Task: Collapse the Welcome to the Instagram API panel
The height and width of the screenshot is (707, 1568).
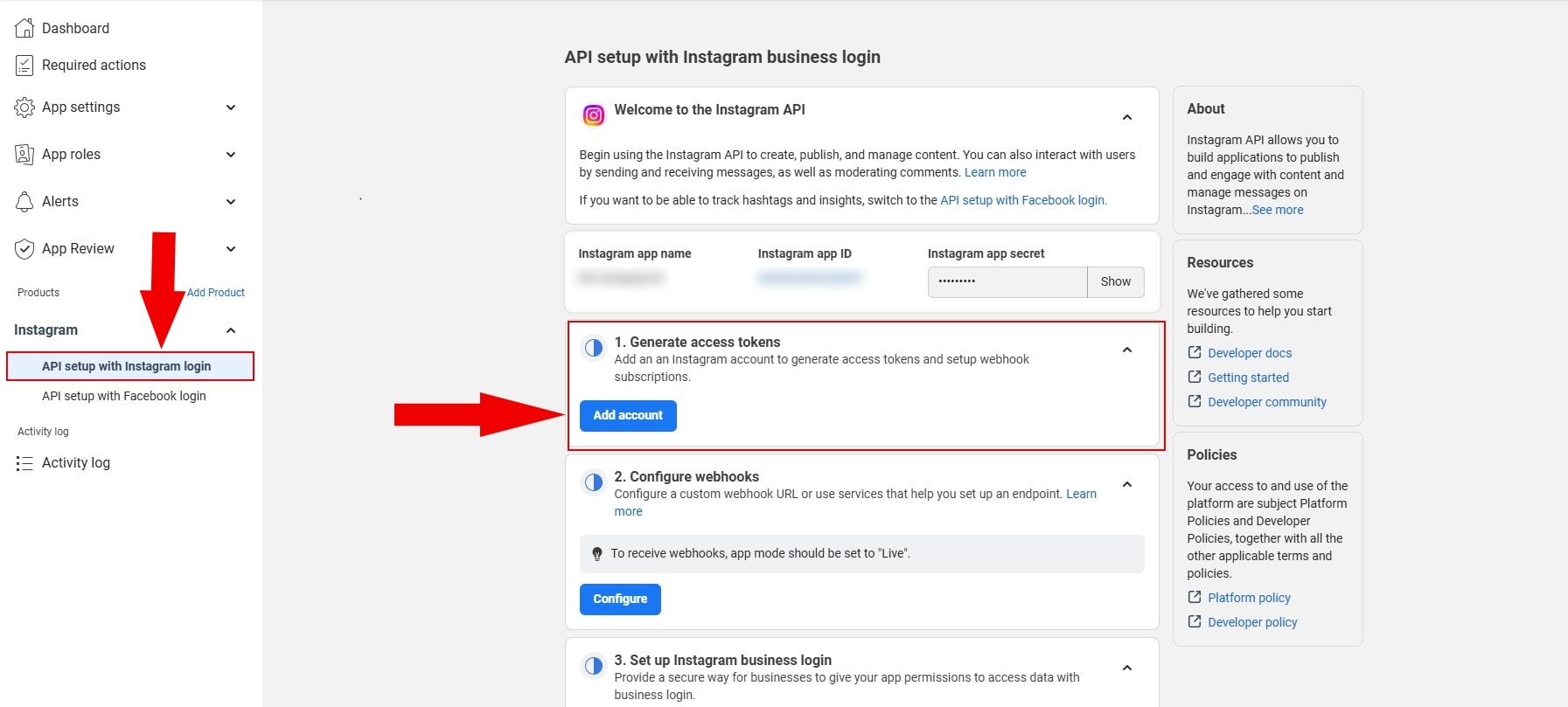Action: (1127, 117)
